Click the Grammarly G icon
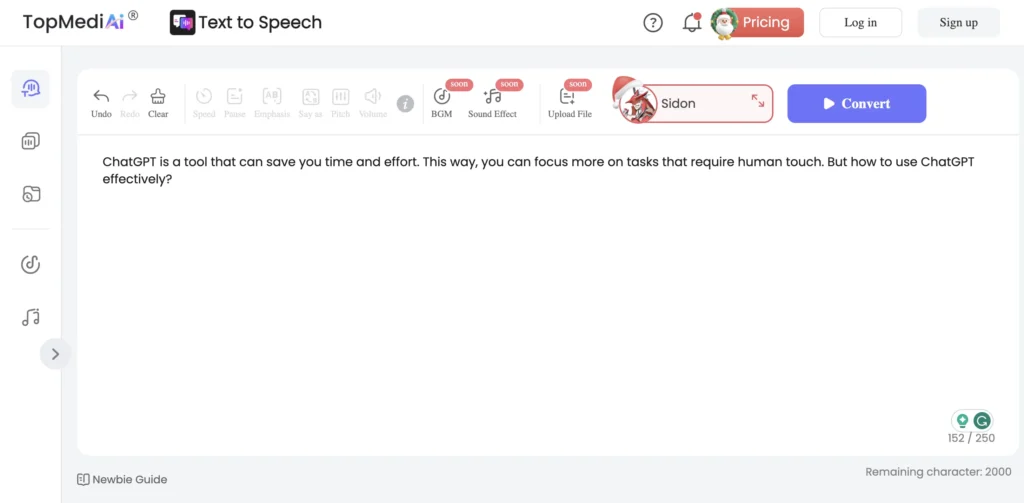 981,421
